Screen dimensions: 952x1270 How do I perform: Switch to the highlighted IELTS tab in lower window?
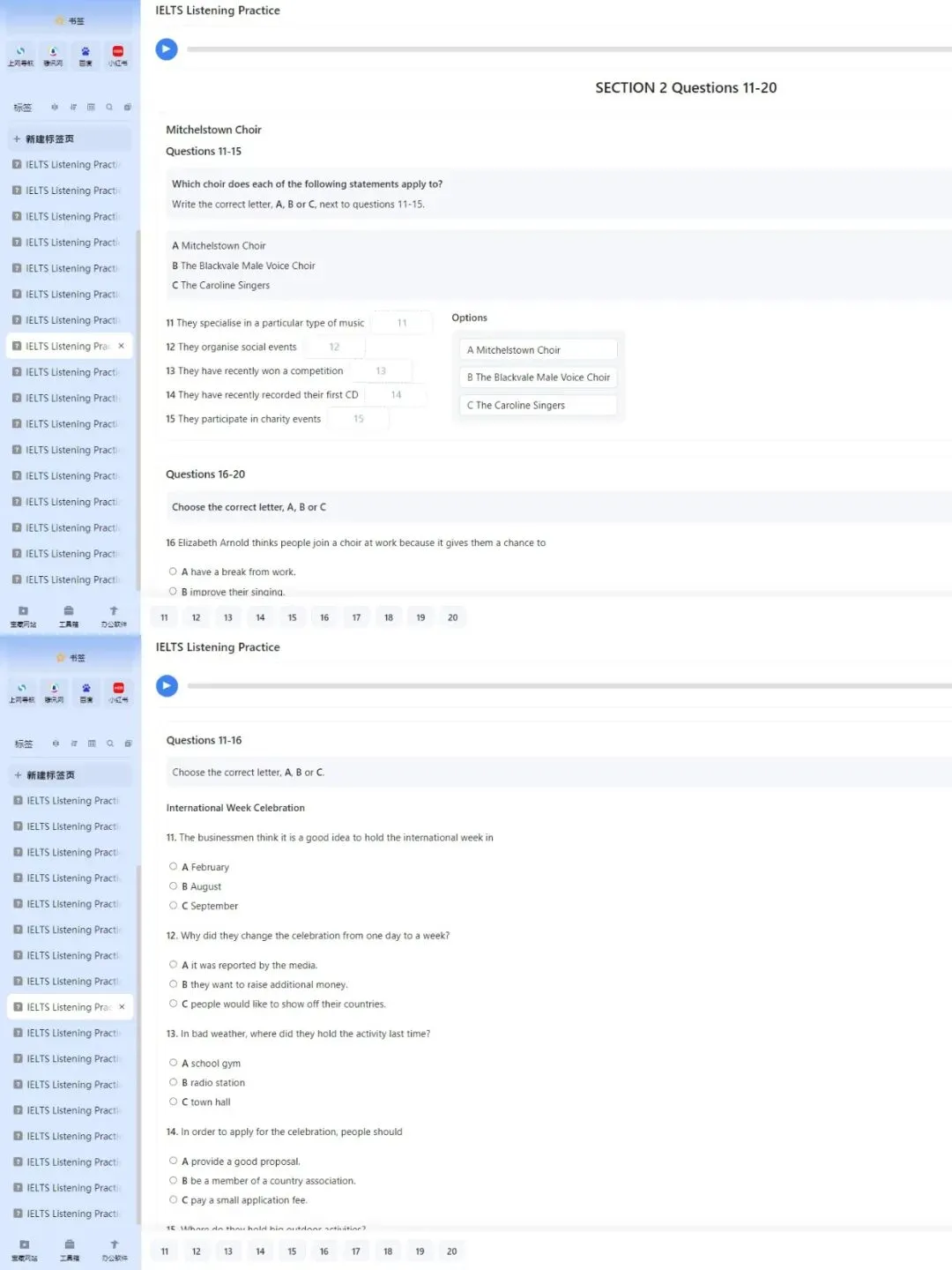(x=70, y=1006)
